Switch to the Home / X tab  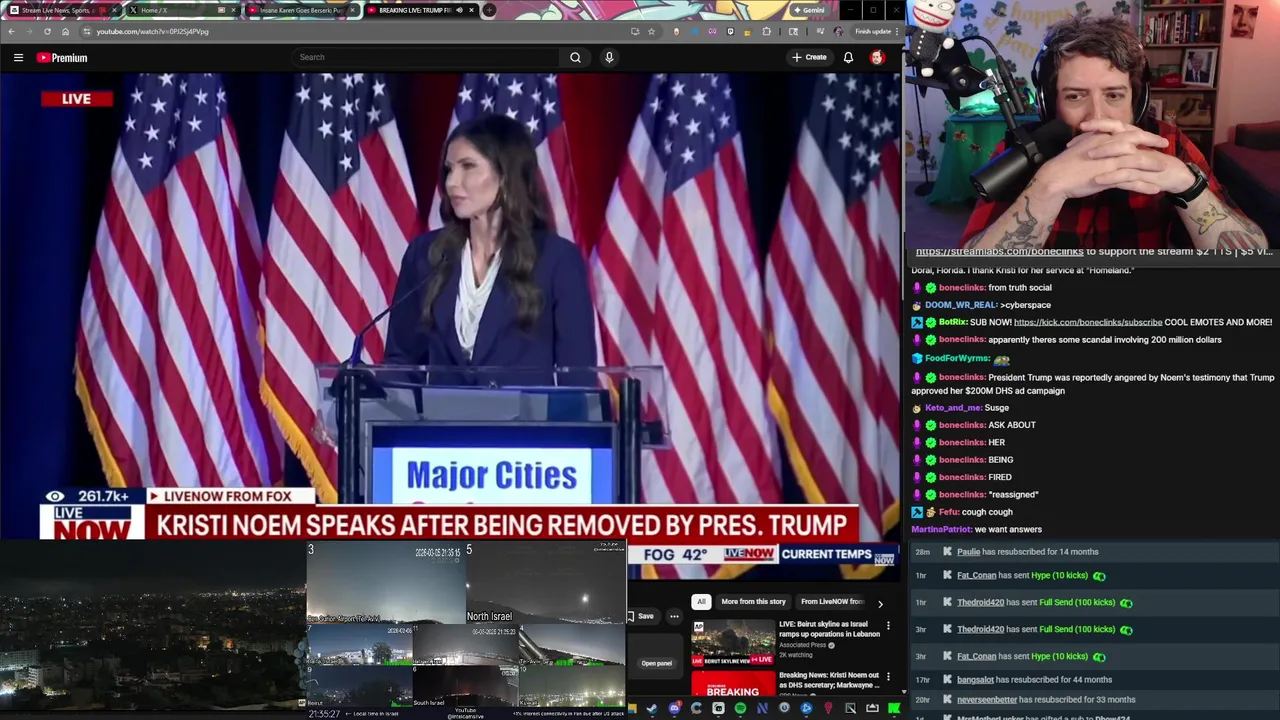tap(180, 10)
